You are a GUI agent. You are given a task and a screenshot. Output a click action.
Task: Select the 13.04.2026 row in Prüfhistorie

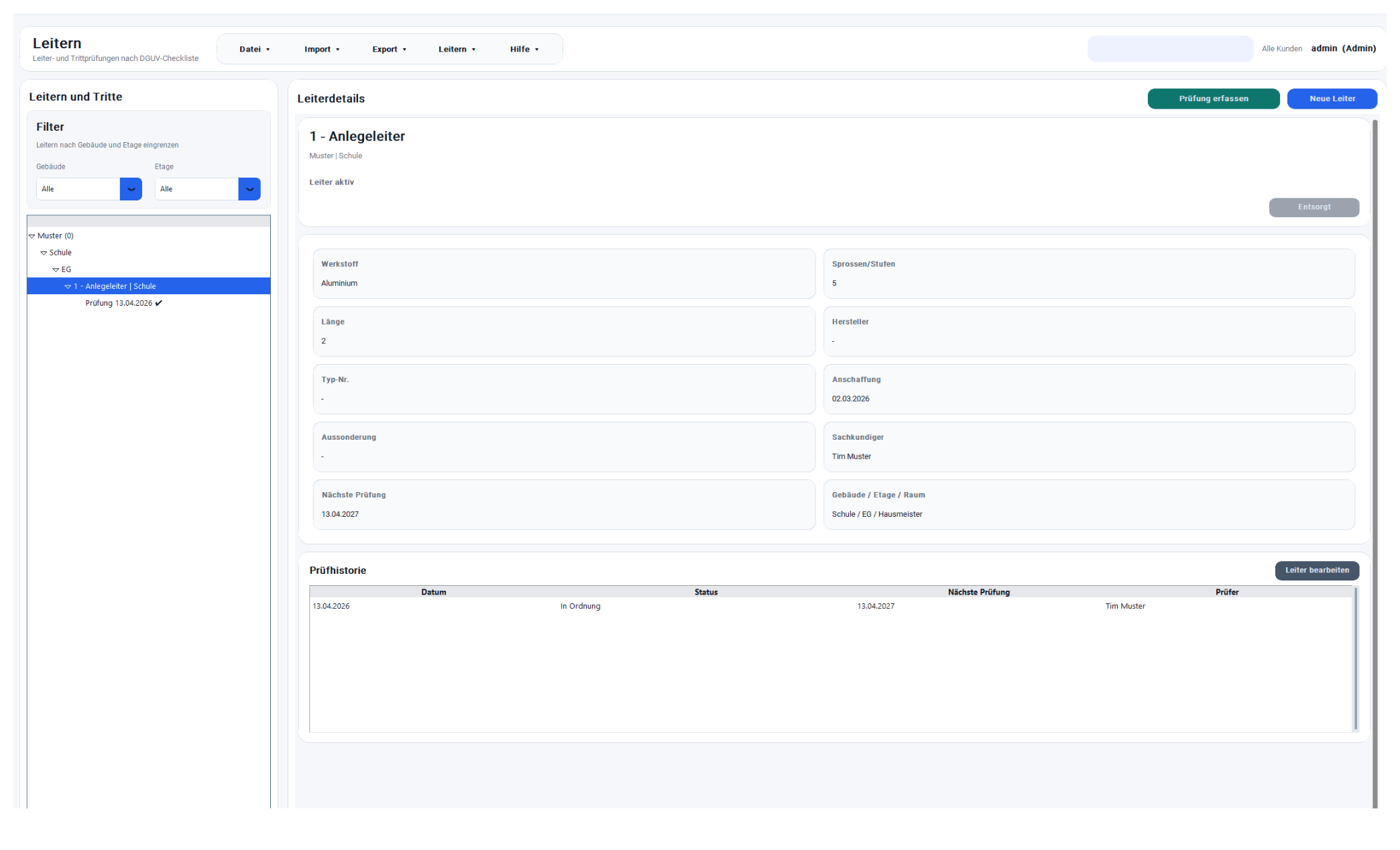point(331,606)
